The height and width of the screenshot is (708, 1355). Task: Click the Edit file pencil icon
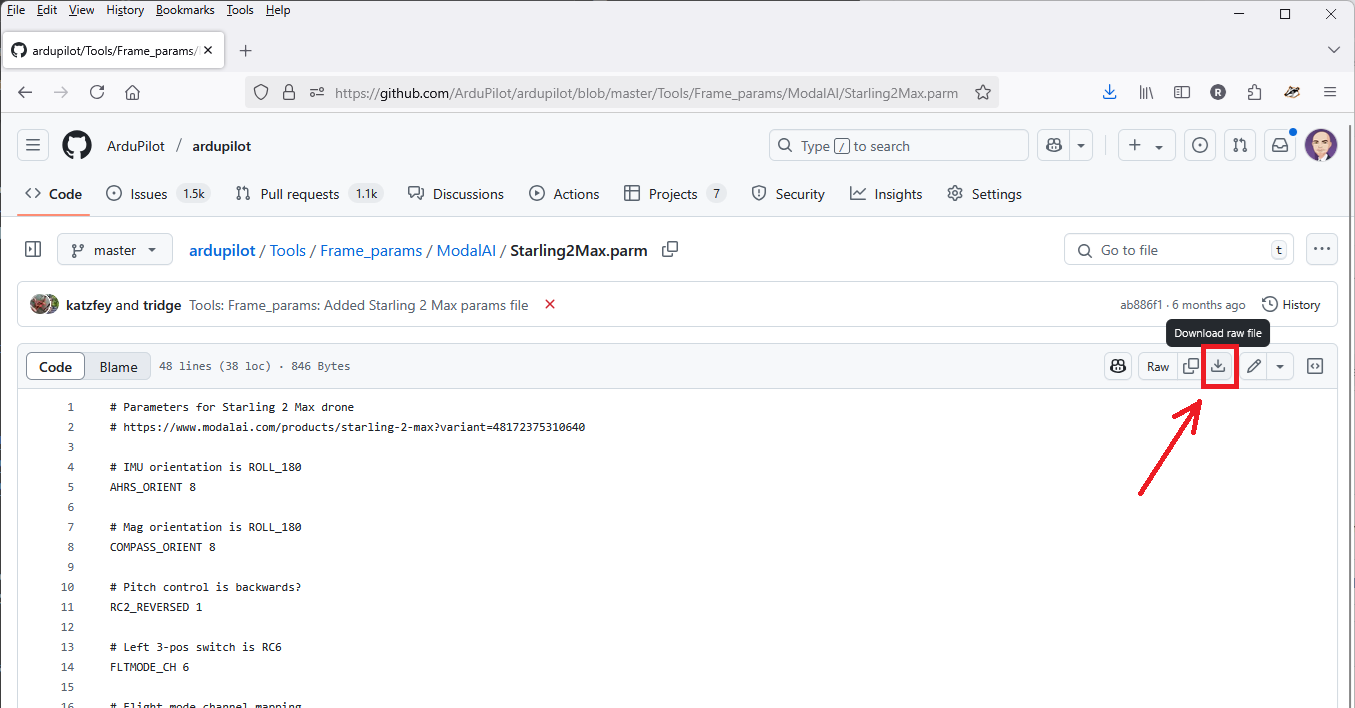coord(1254,366)
